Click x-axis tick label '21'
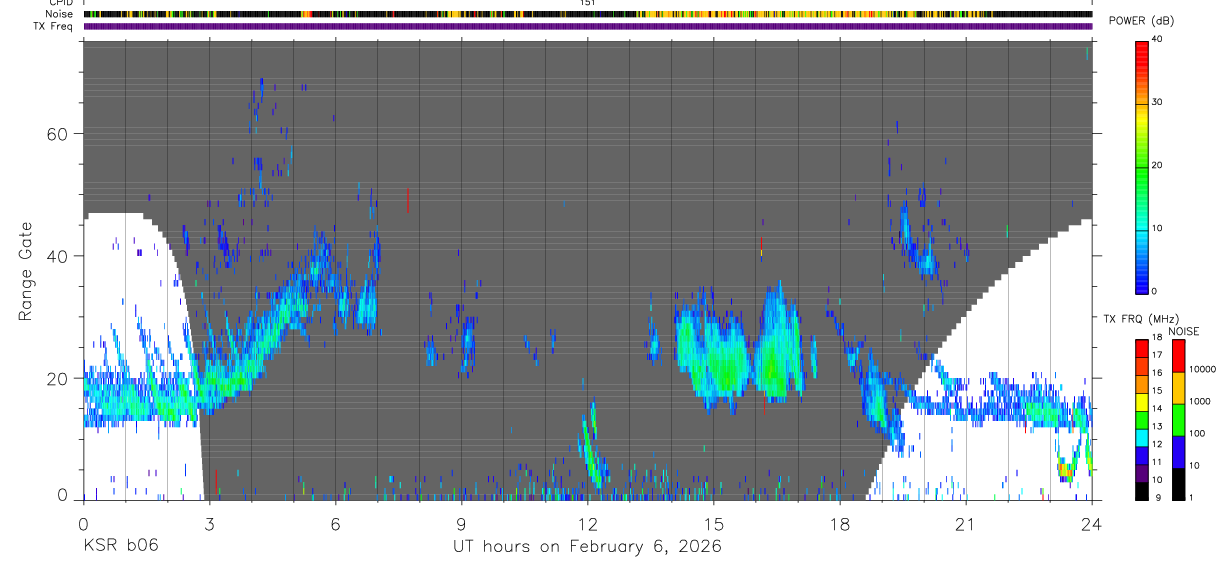Image resolution: width=1228 pixels, height=567 pixels. point(966,523)
